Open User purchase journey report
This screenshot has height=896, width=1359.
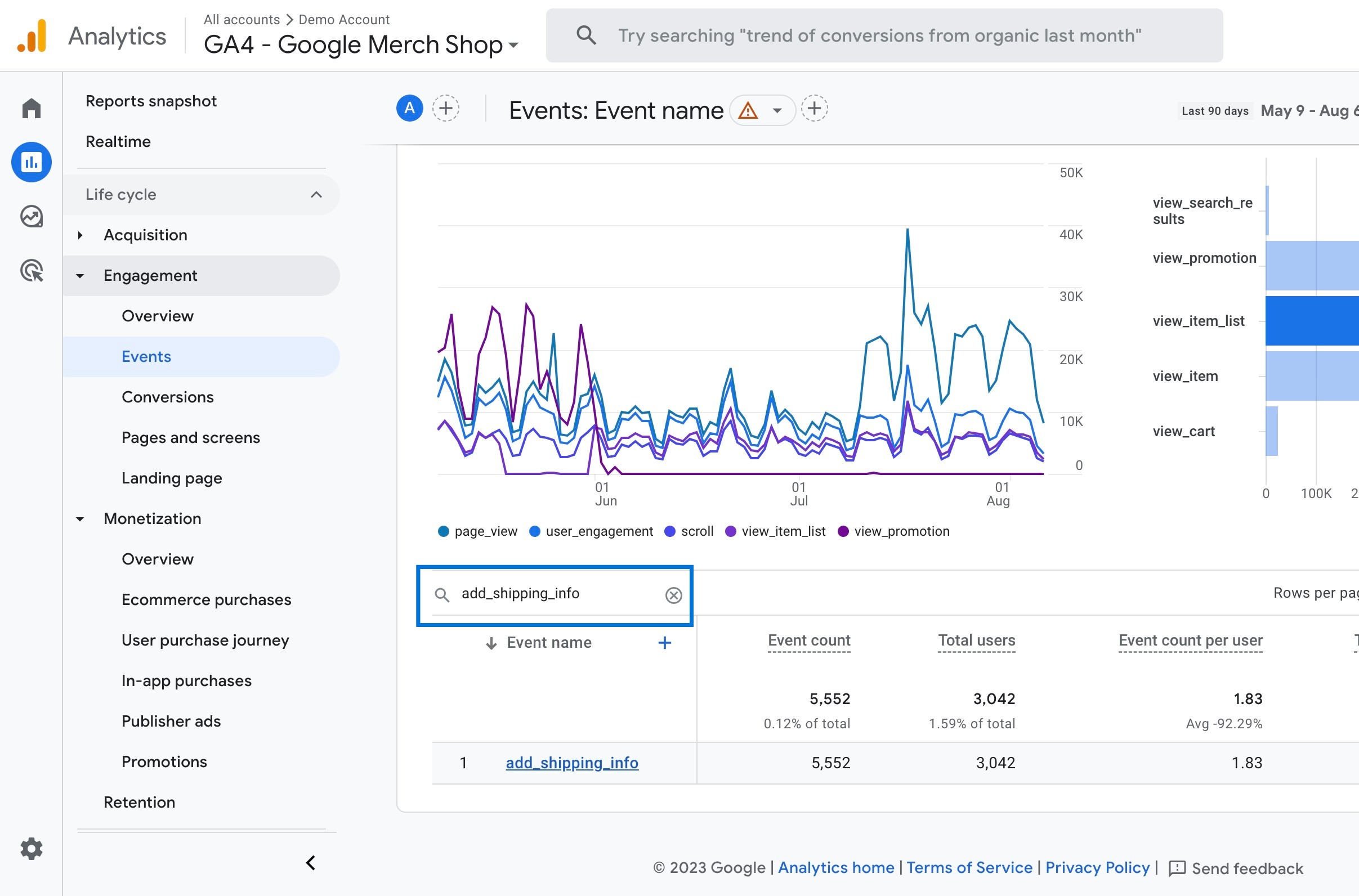click(x=205, y=640)
